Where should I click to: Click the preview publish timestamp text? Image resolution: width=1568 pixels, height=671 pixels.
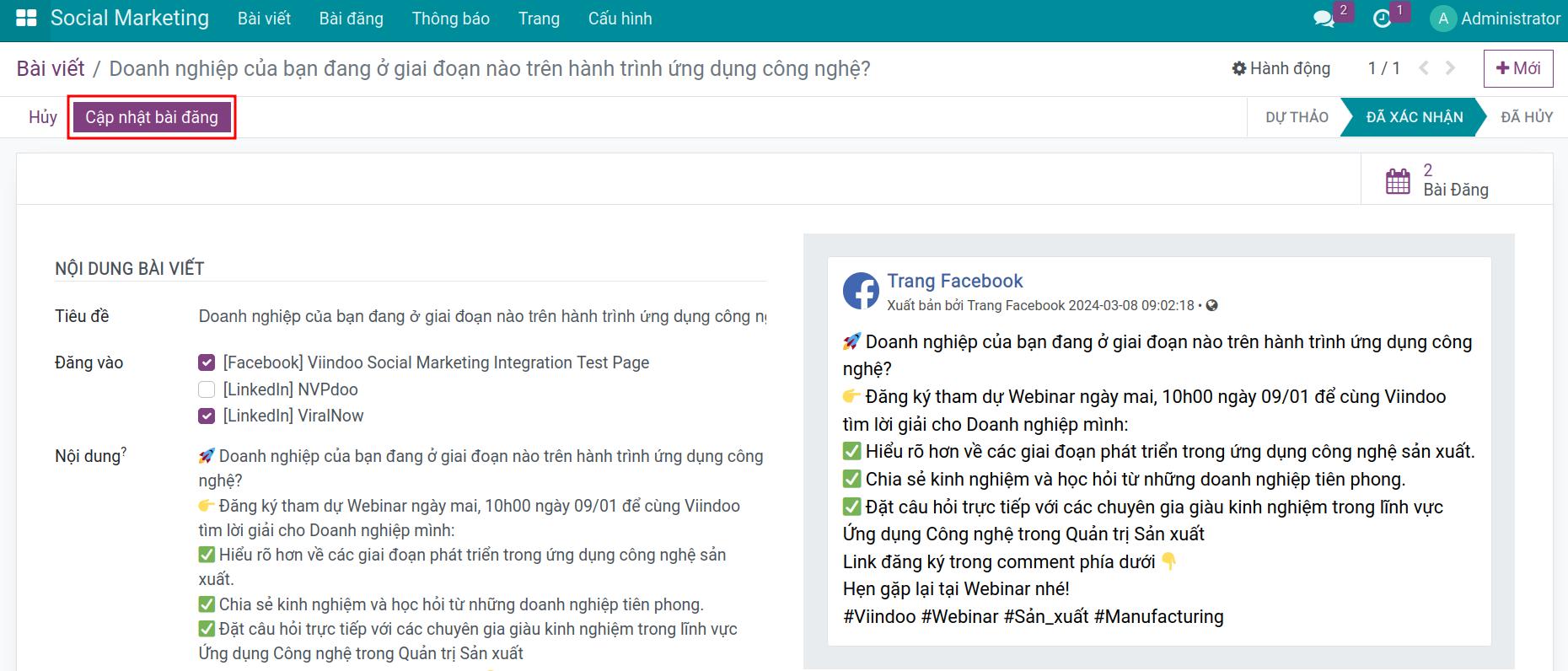tap(1131, 305)
